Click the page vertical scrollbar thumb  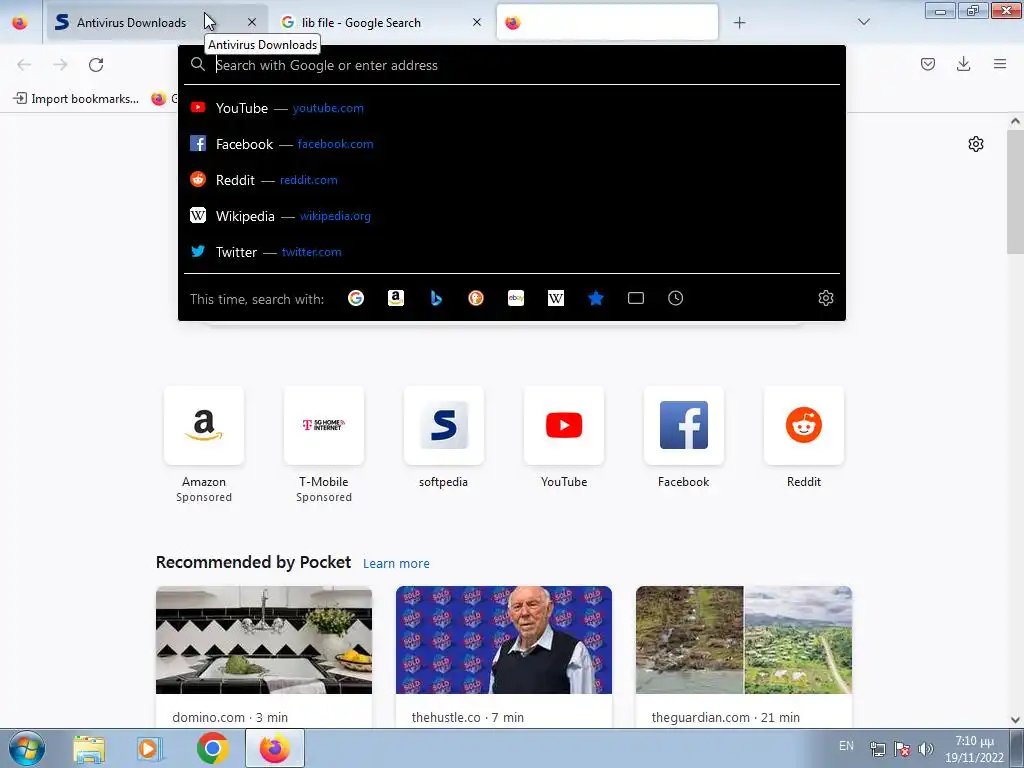1015,191
